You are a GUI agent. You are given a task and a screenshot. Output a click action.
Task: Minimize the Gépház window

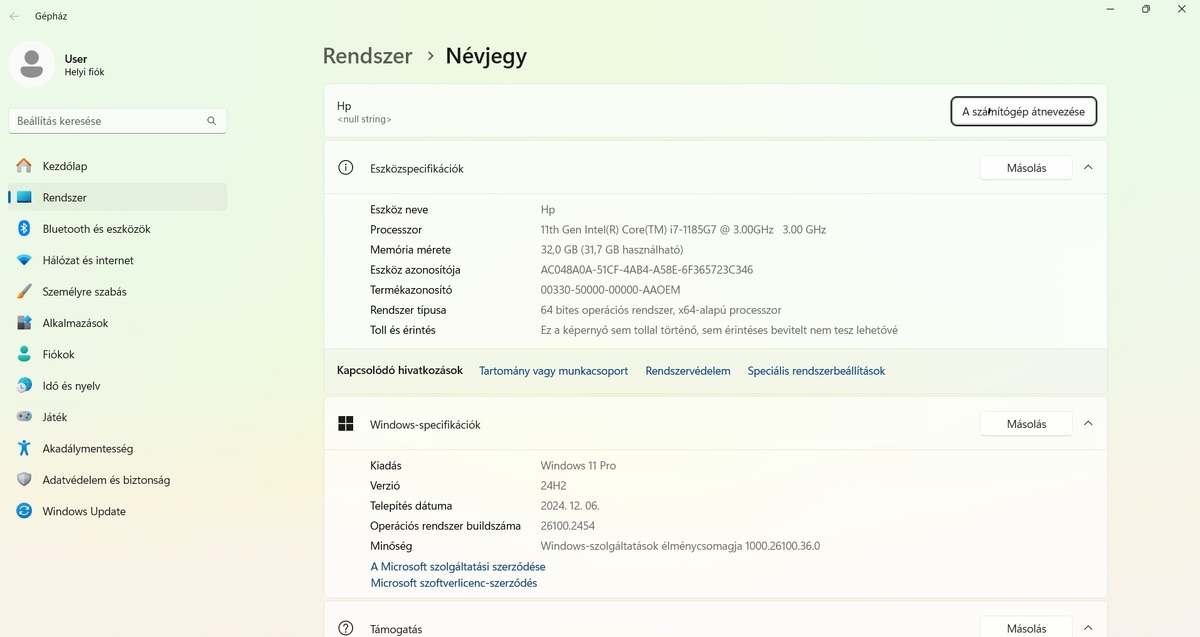click(1111, 9)
